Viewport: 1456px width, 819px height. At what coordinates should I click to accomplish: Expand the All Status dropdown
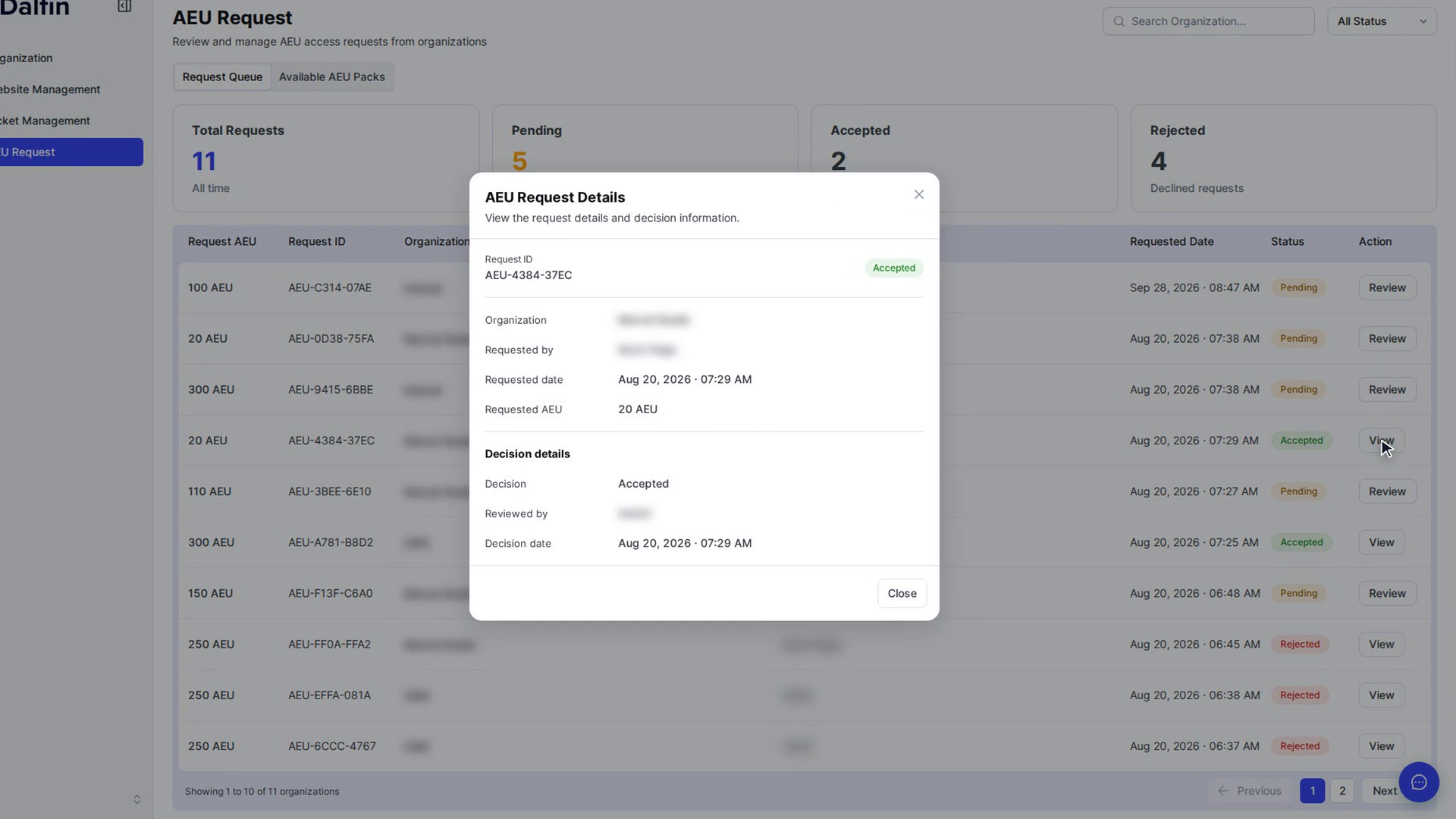pyautogui.click(x=1382, y=21)
